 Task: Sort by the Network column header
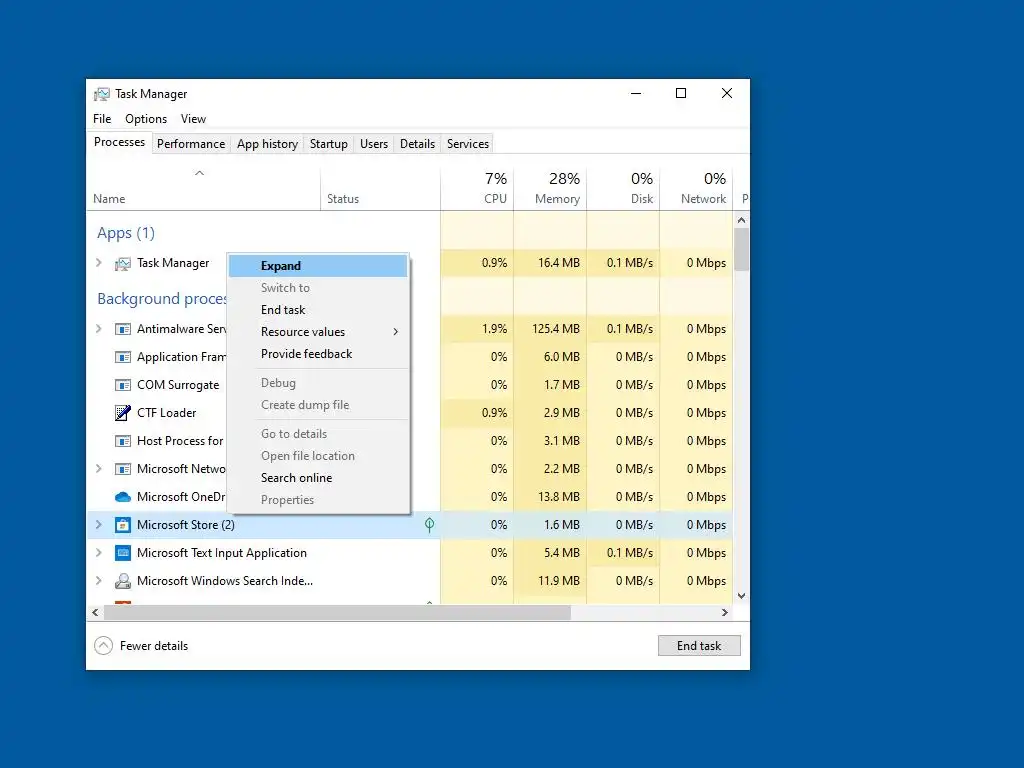tap(697, 188)
